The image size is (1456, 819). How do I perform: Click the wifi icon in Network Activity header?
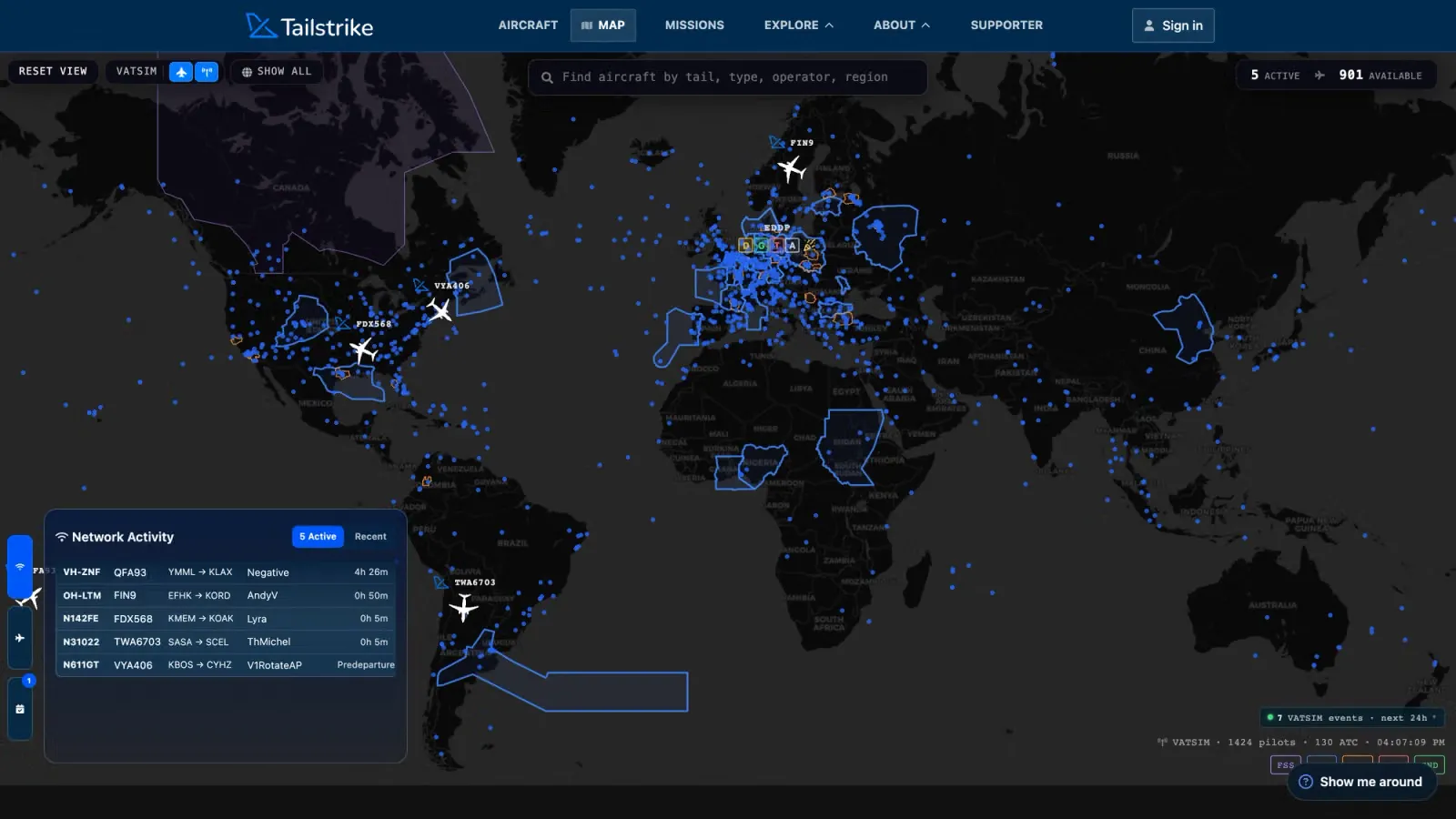62,537
